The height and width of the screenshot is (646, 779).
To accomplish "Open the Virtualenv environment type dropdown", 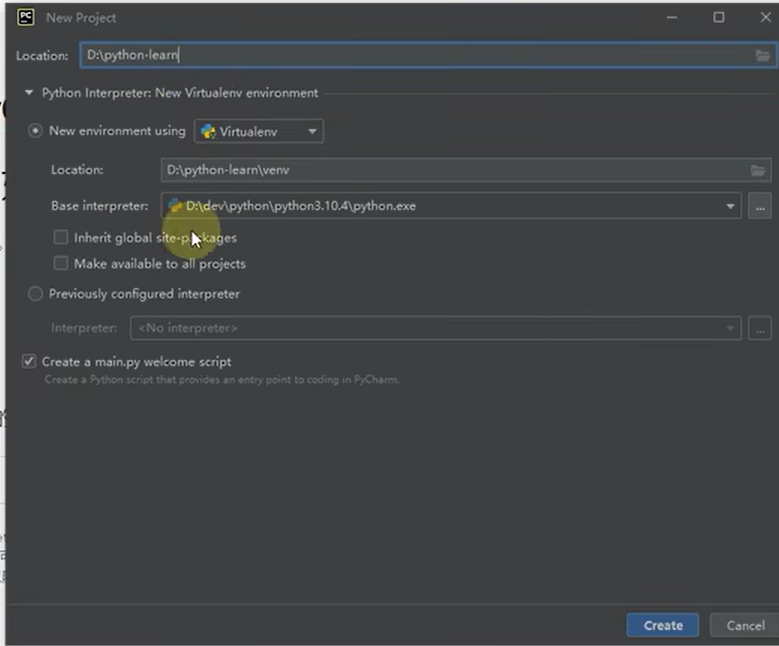I will click(x=259, y=132).
